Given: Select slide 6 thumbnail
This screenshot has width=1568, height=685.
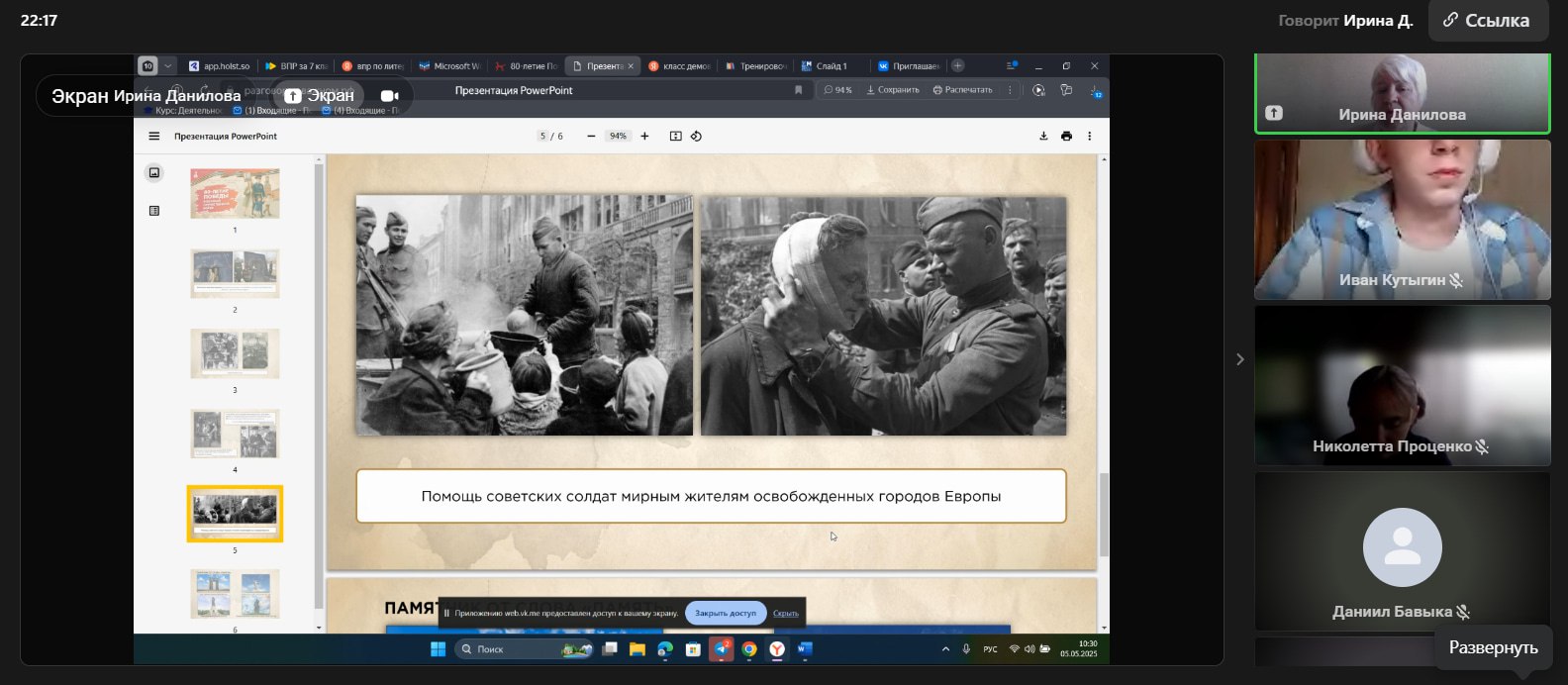Looking at the screenshot, I should click(235, 593).
